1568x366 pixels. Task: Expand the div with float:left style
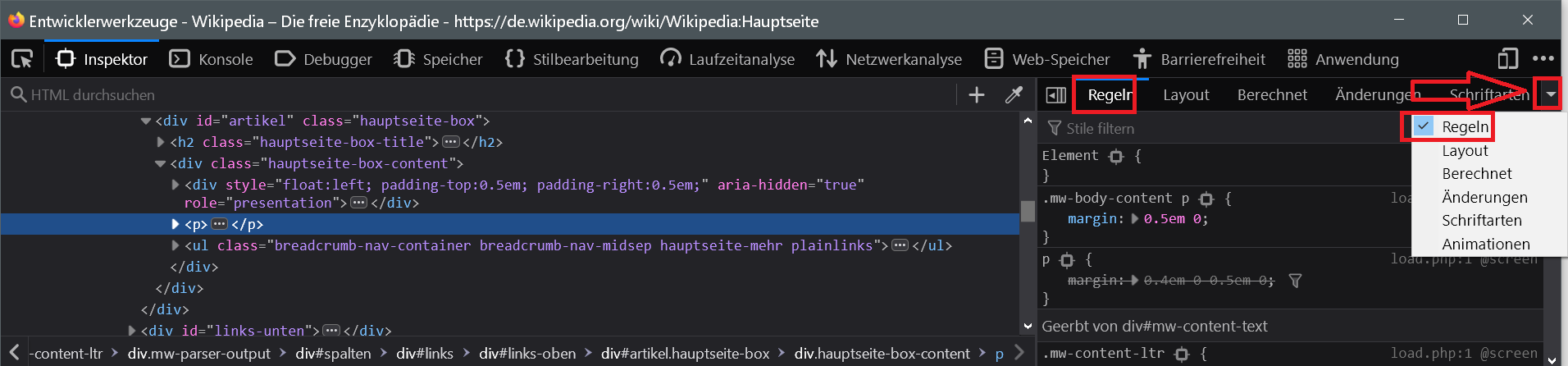point(175,185)
